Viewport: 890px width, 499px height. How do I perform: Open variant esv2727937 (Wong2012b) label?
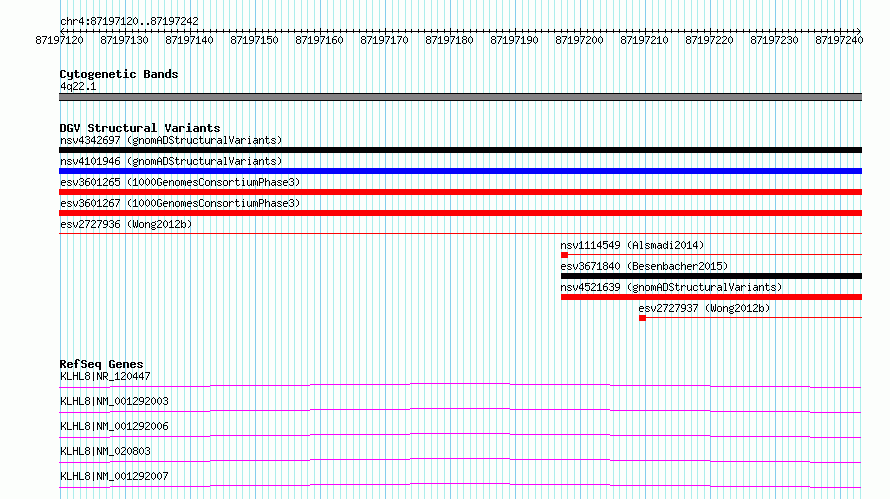pyautogui.click(x=704, y=308)
